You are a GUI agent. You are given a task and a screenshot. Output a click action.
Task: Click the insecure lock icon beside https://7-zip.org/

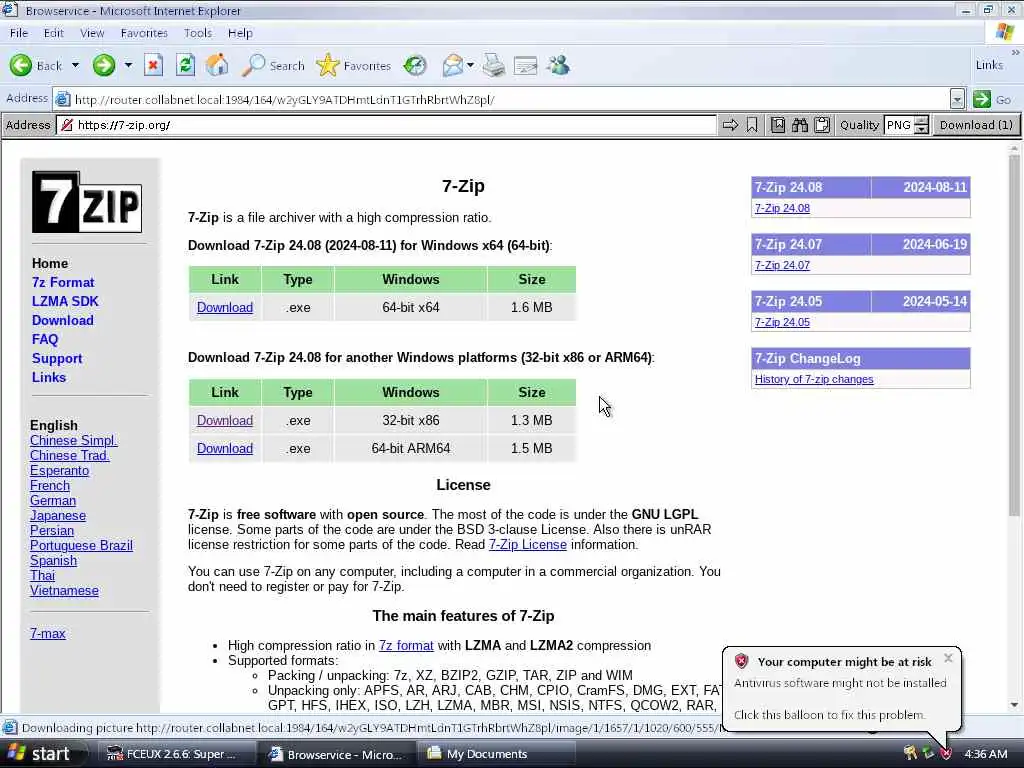[x=67, y=125]
